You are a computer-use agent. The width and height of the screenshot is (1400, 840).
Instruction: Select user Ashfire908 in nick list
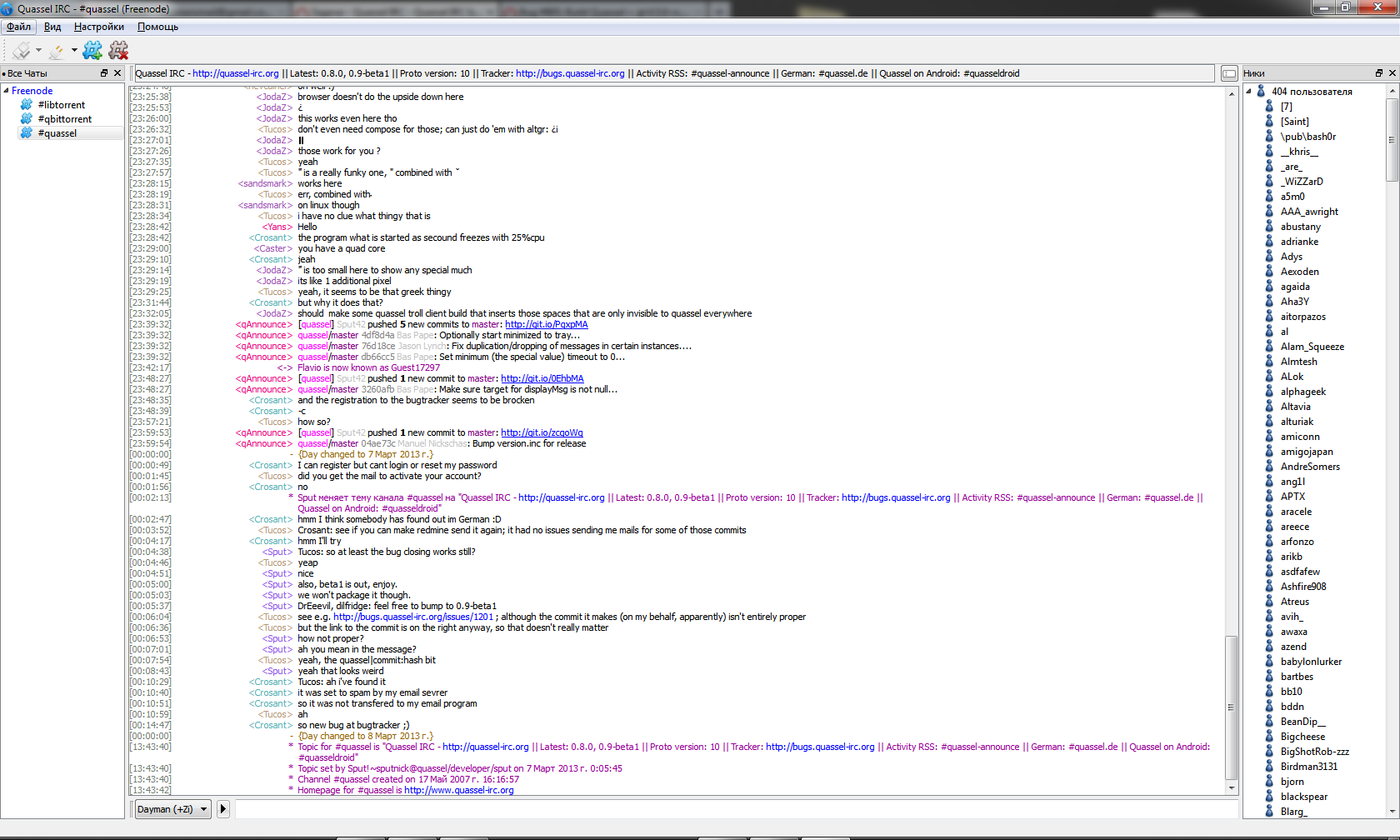tap(1303, 587)
